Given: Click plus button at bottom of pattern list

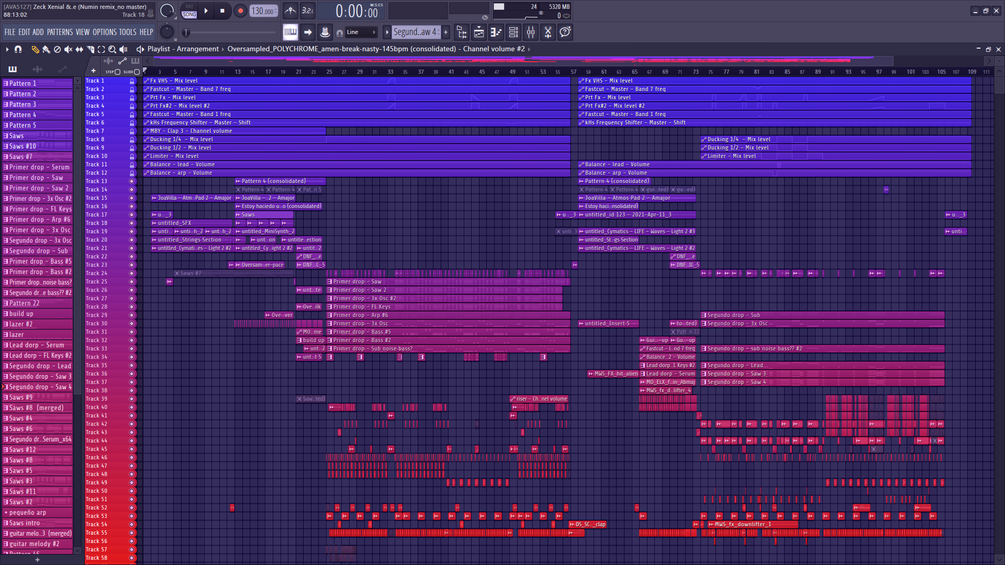Looking at the screenshot, I should tap(37, 560).
